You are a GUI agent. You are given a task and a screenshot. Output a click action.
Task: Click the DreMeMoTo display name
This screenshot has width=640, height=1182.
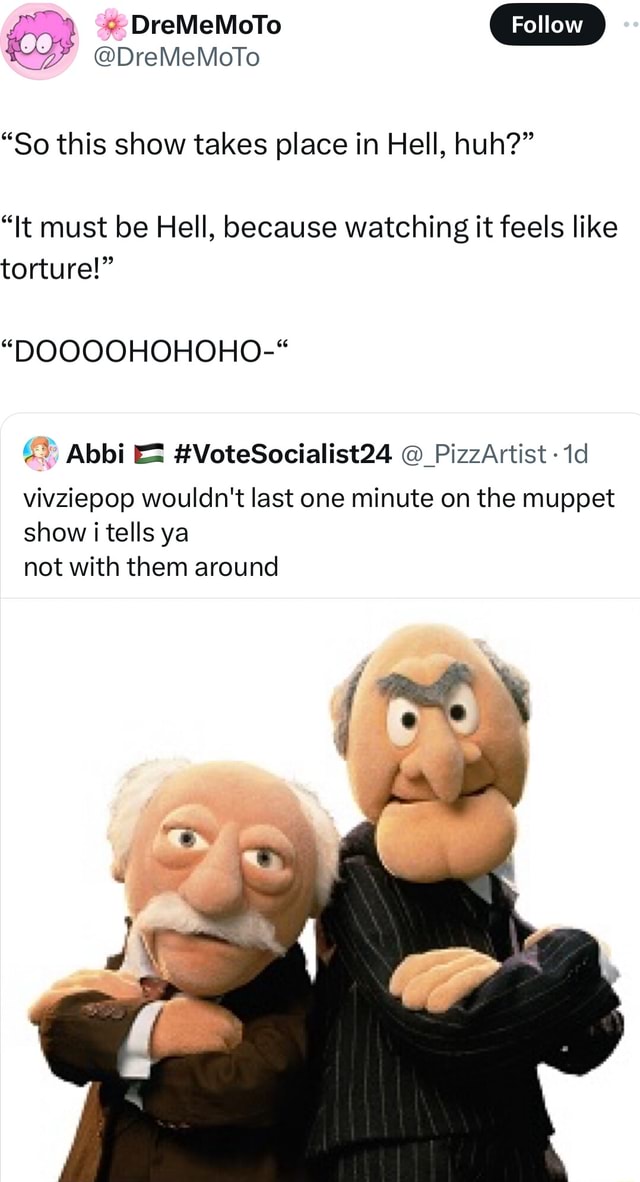click(x=206, y=26)
